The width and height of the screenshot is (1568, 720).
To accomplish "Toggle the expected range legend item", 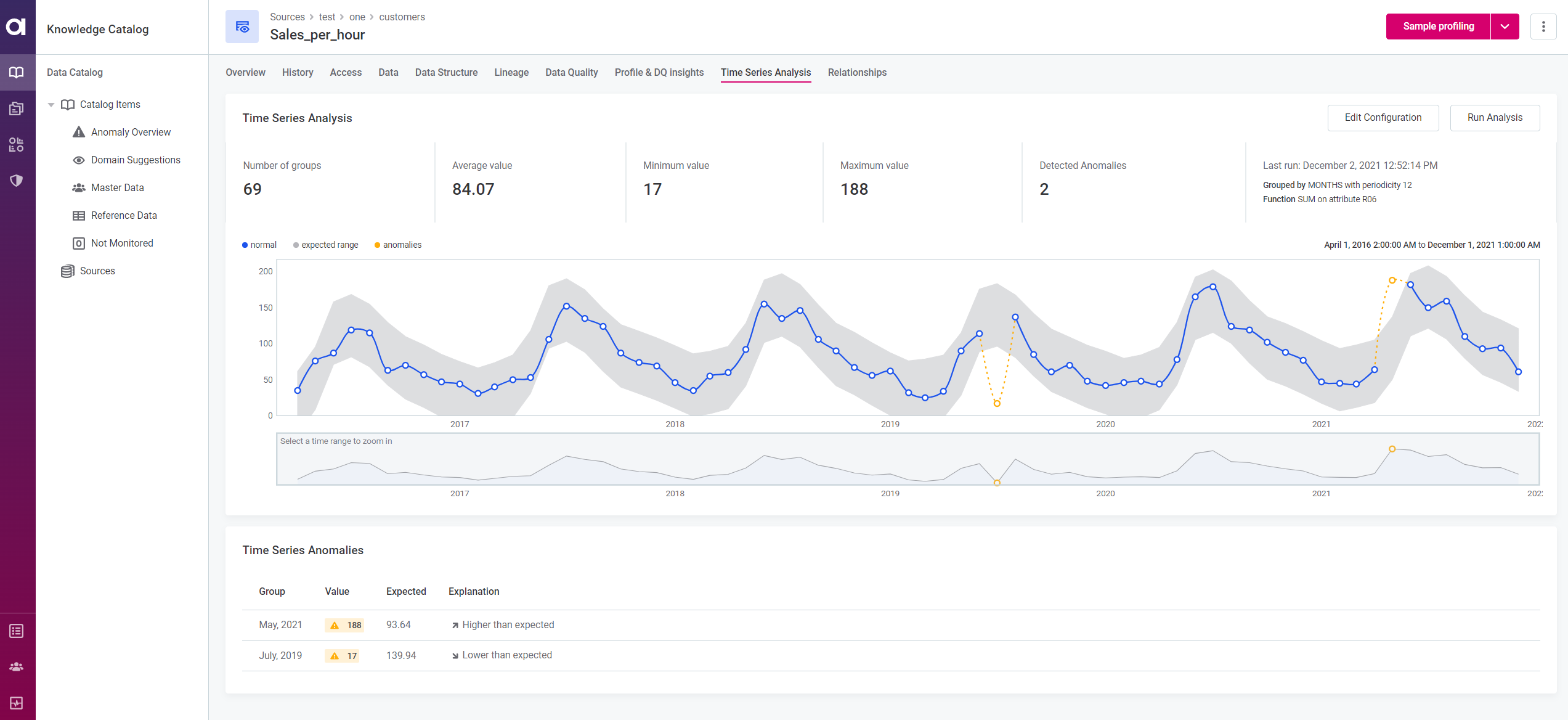I will point(326,245).
